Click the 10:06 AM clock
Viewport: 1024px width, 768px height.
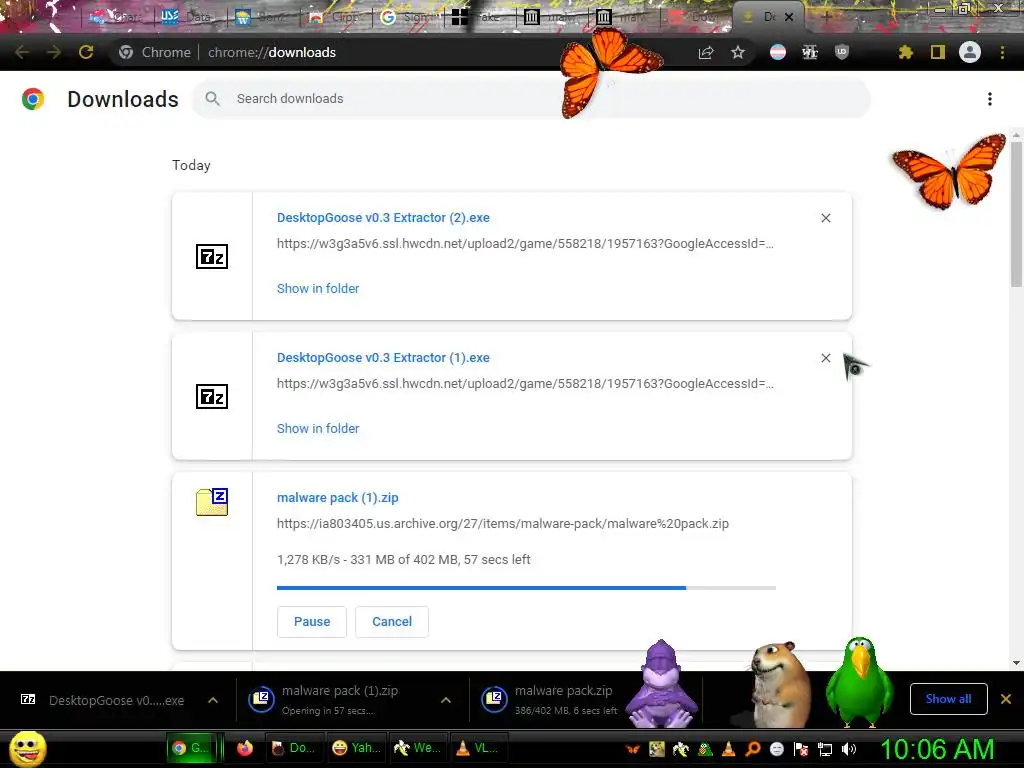pyautogui.click(x=937, y=749)
